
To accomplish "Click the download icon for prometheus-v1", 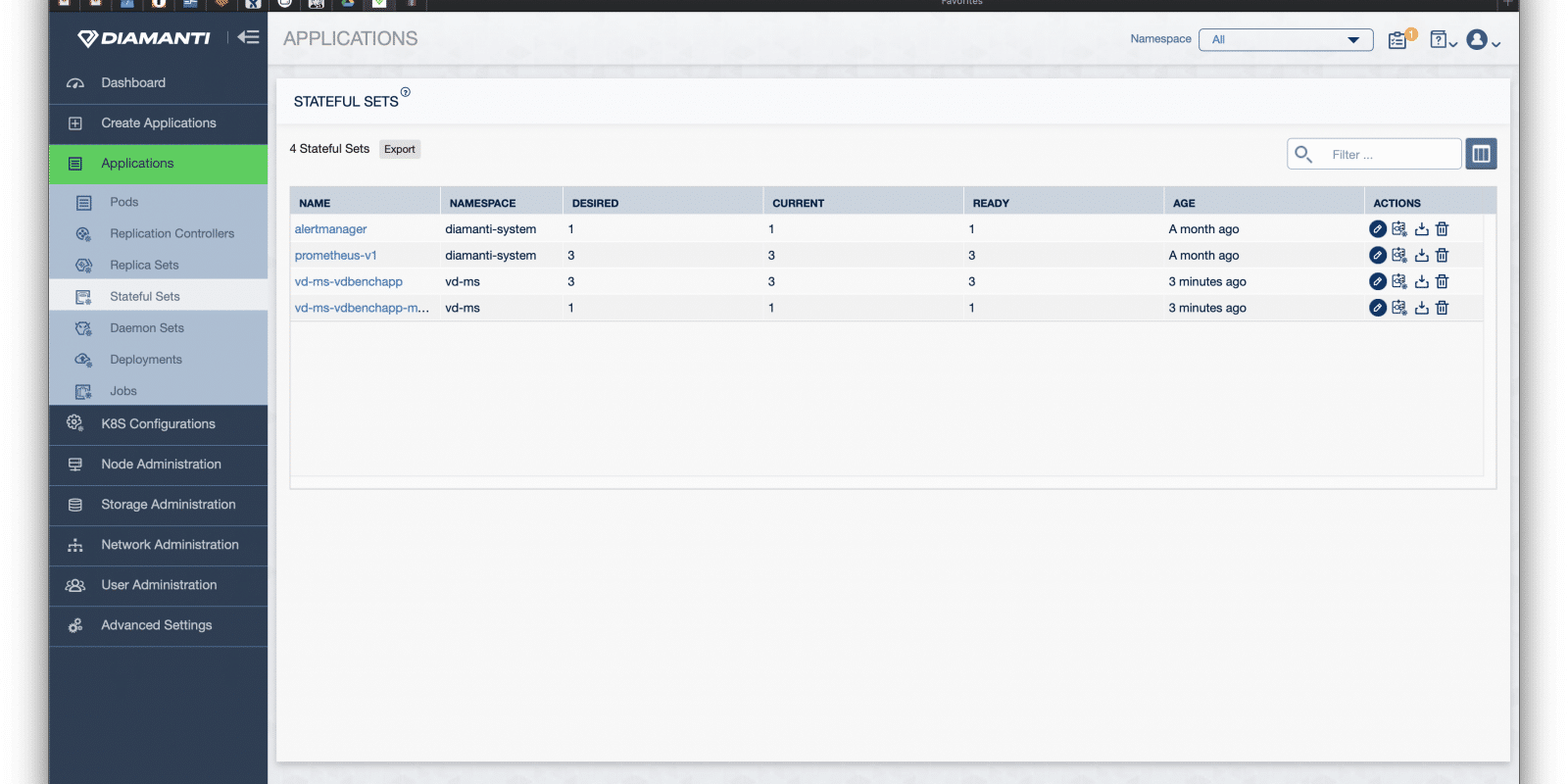I will click(x=1421, y=255).
